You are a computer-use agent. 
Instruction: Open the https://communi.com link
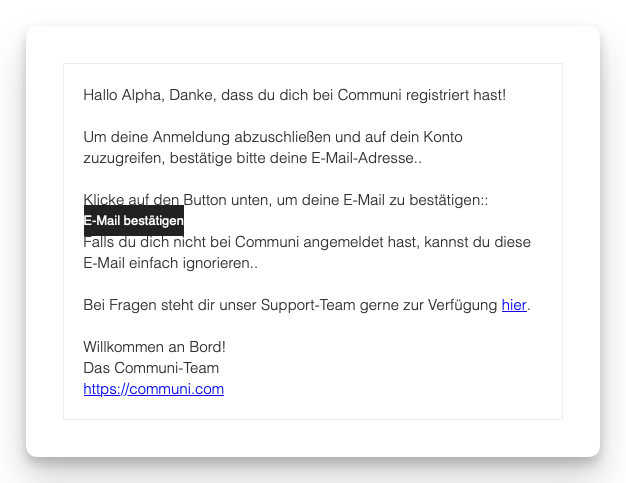pos(153,389)
